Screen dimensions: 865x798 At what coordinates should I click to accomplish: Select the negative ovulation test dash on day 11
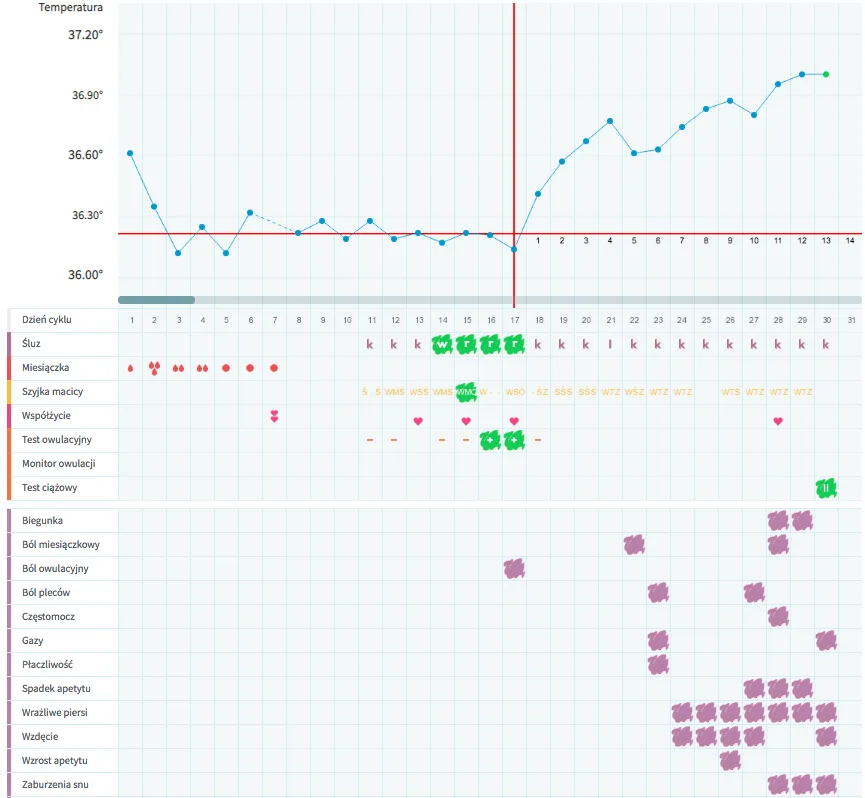pyautogui.click(x=370, y=440)
